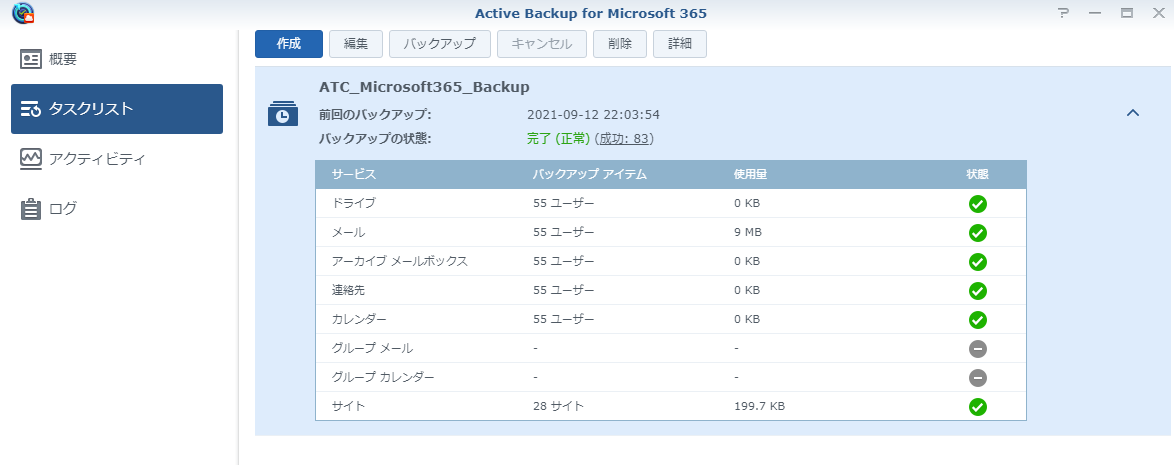Screen dimensions: 1174x465
Task: Click the backup task clock icon
Action: click(282, 114)
